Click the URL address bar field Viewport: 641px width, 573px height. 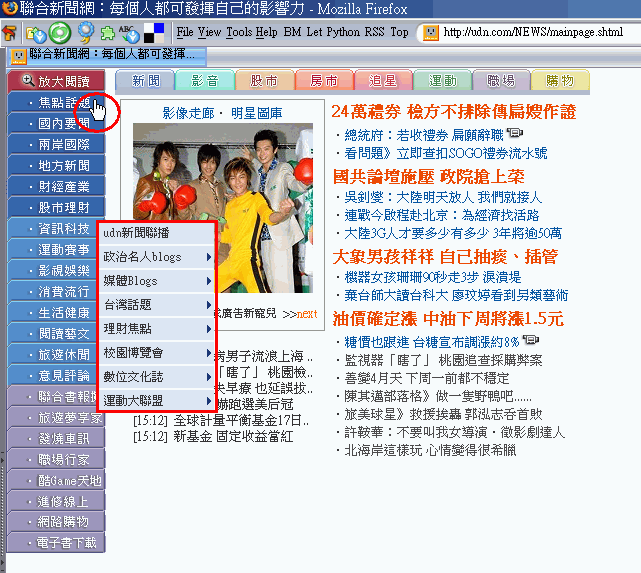(x=531, y=33)
